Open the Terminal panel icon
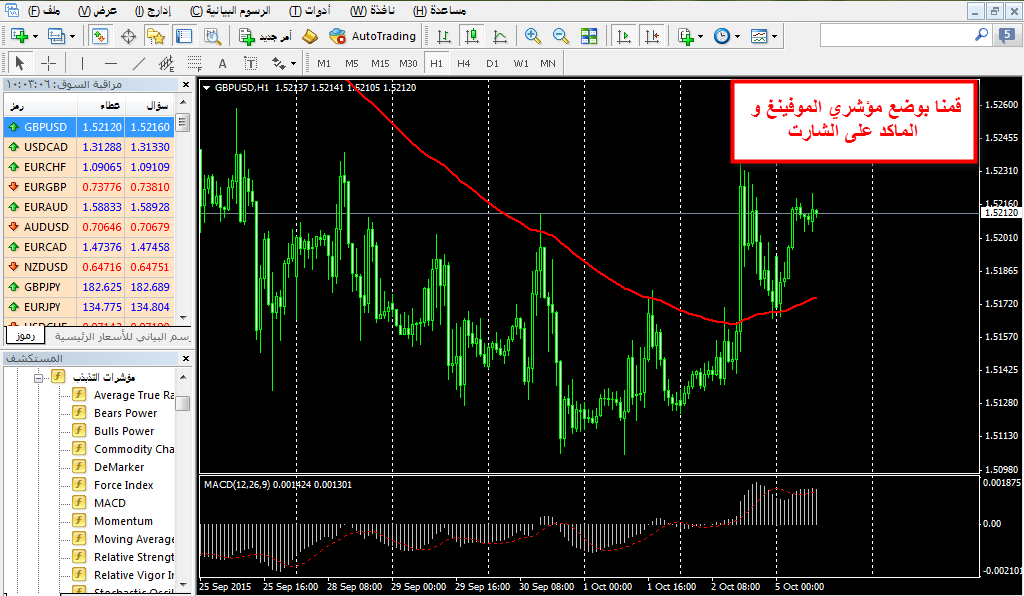Screen dimensions: 1024x596 coord(184,37)
